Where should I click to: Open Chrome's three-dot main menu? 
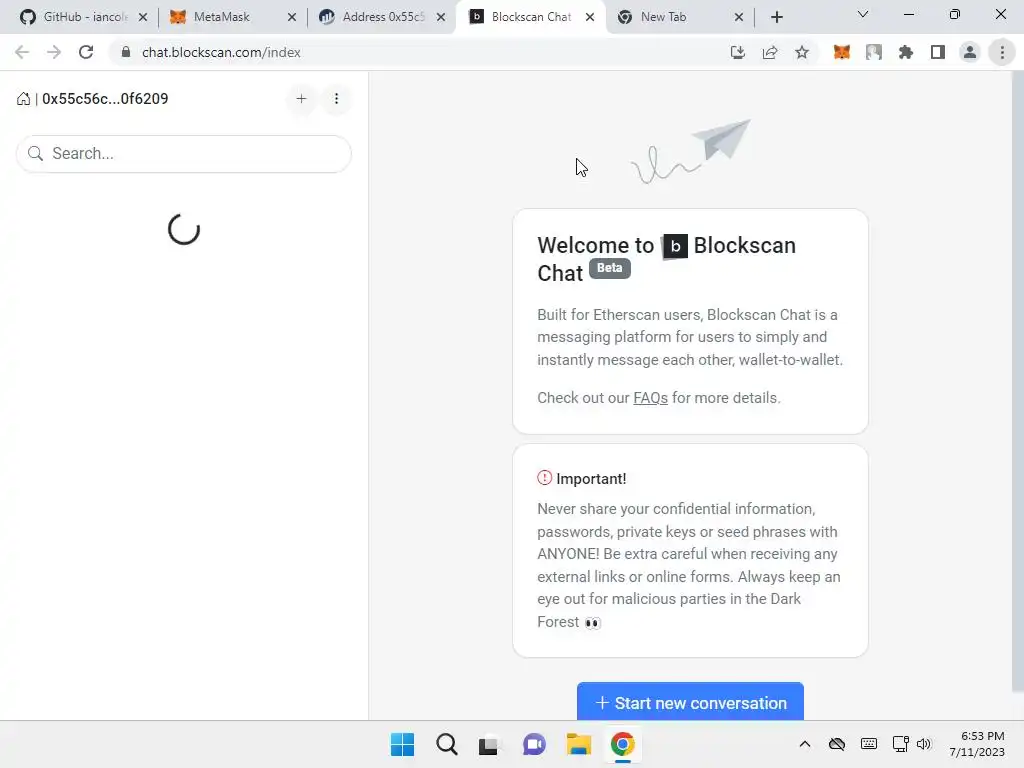coord(1002,52)
